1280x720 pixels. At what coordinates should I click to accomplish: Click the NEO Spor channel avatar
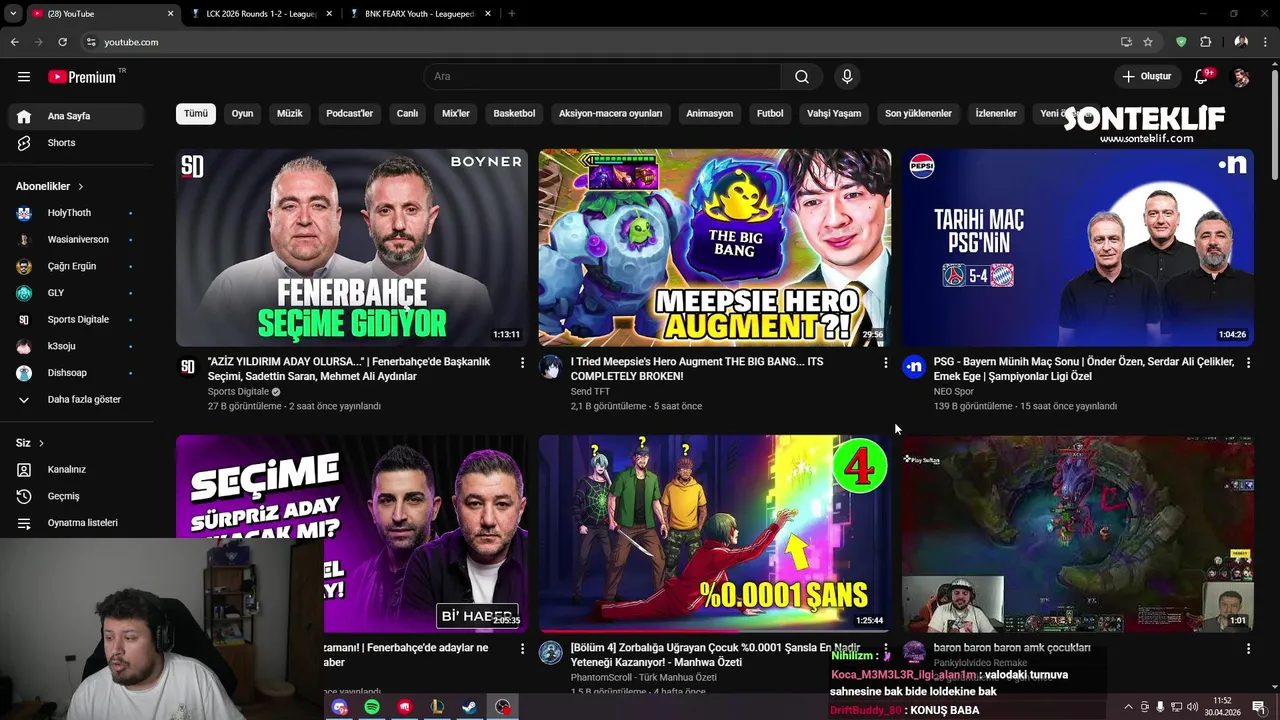coord(914,367)
